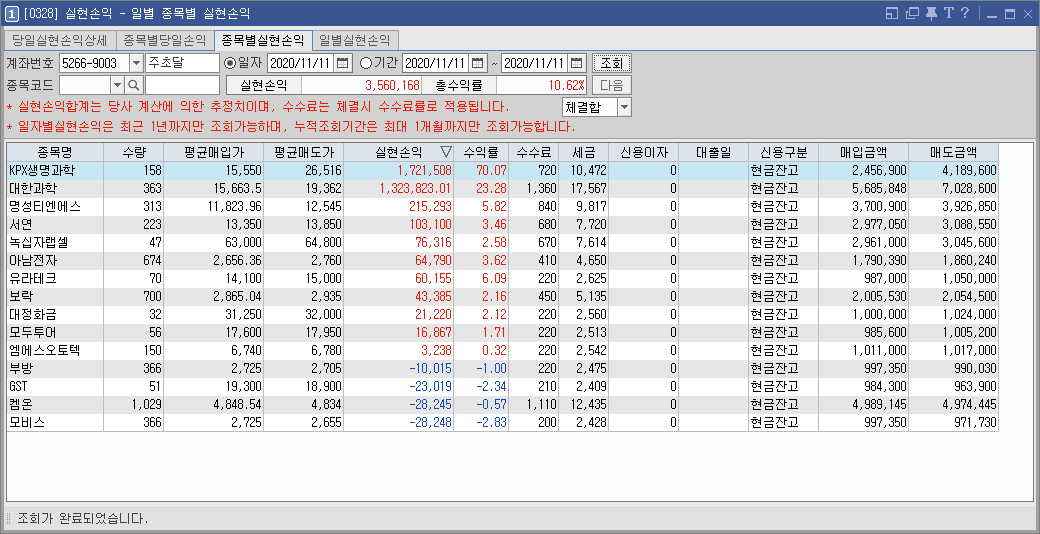Select the 유라테크 row

[x=502, y=279]
